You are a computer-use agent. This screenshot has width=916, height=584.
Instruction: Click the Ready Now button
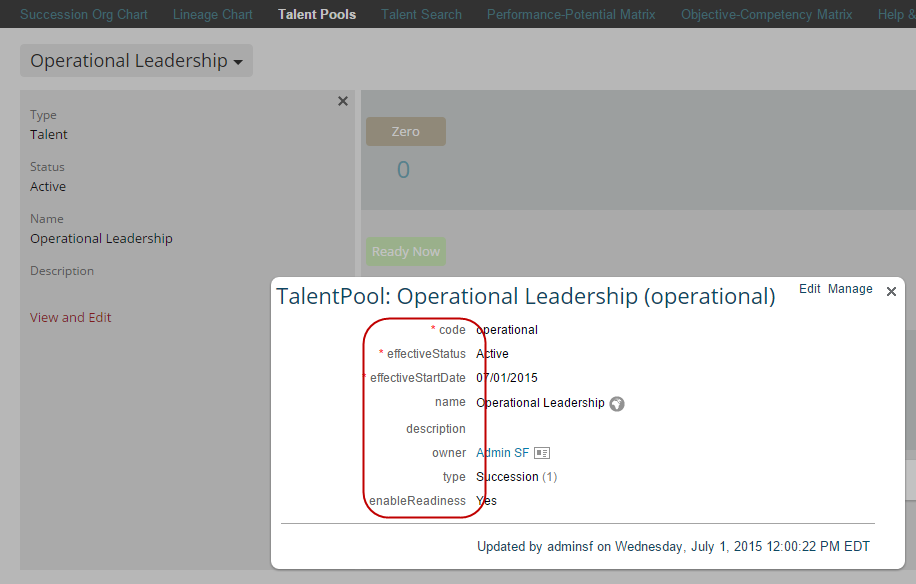[x=406, y=252]
